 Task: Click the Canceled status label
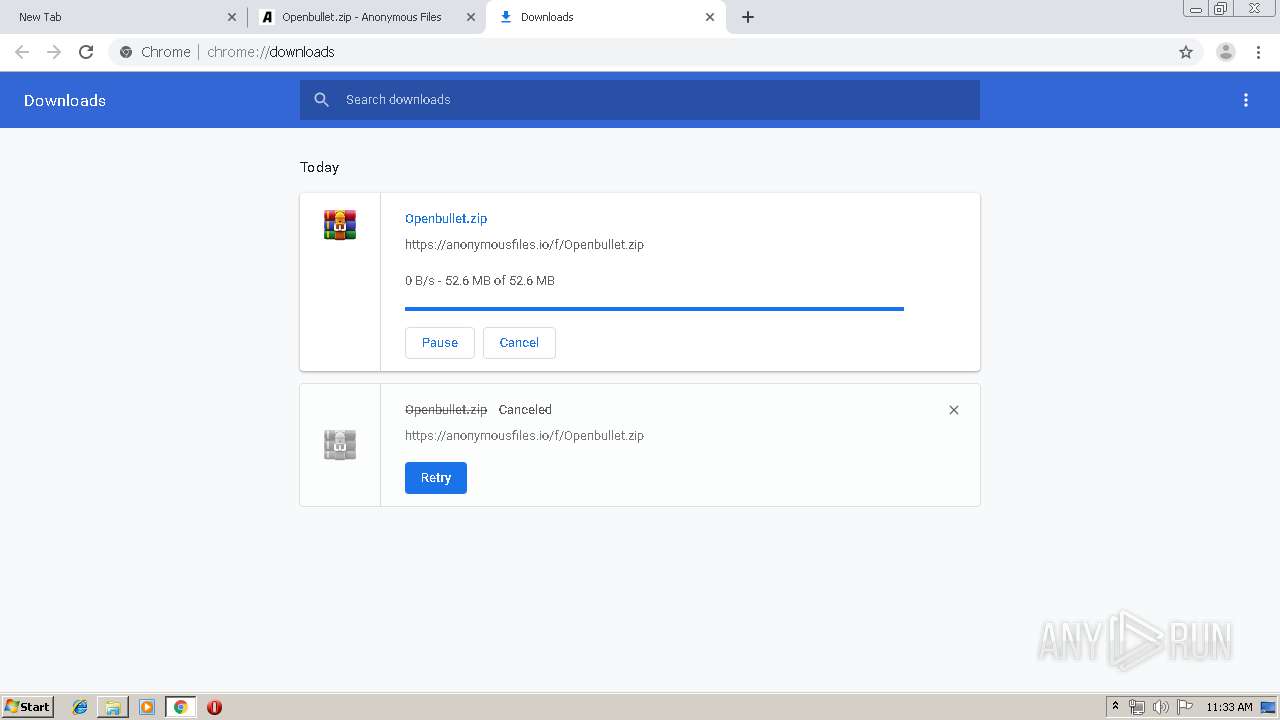(525, 409)
